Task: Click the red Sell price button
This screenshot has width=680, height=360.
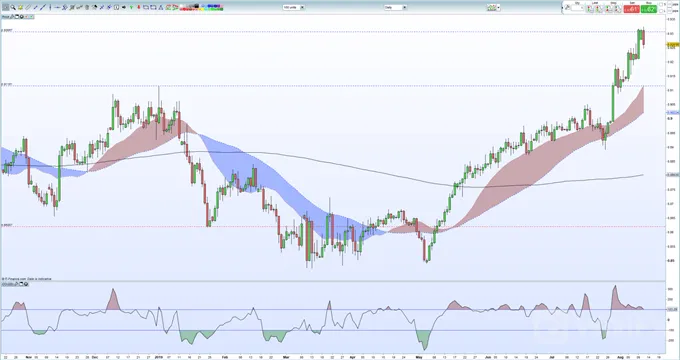Action: click(x=632, y=9)
